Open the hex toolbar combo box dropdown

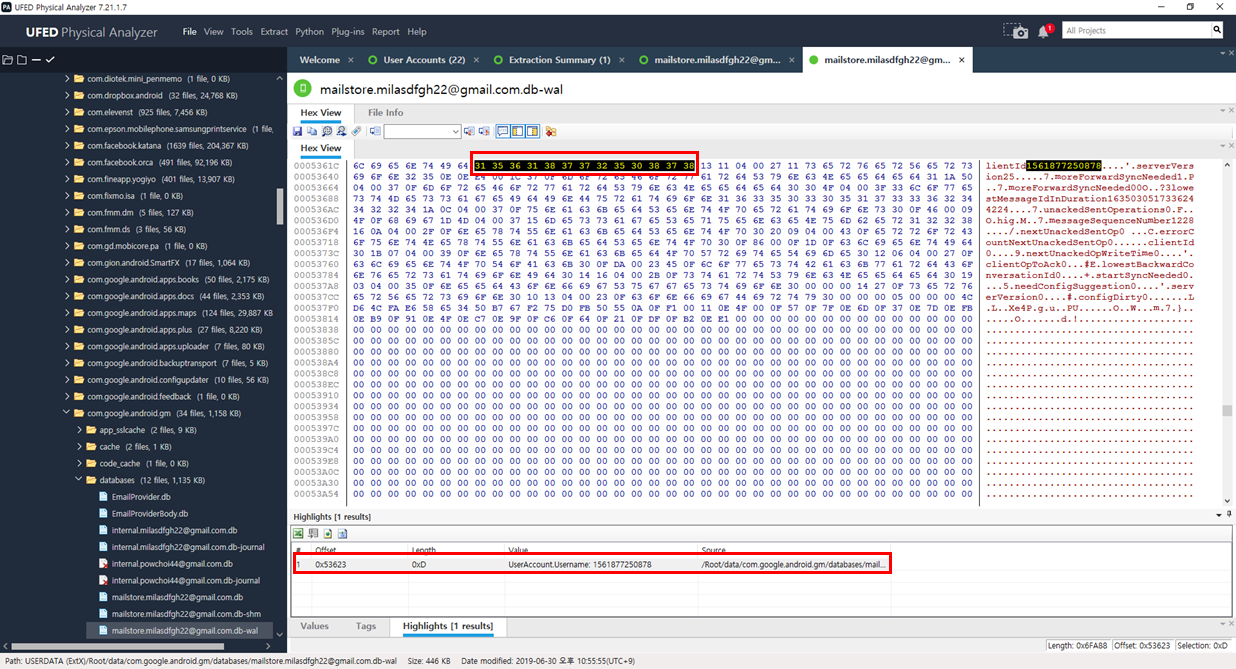tap(455, 131)
